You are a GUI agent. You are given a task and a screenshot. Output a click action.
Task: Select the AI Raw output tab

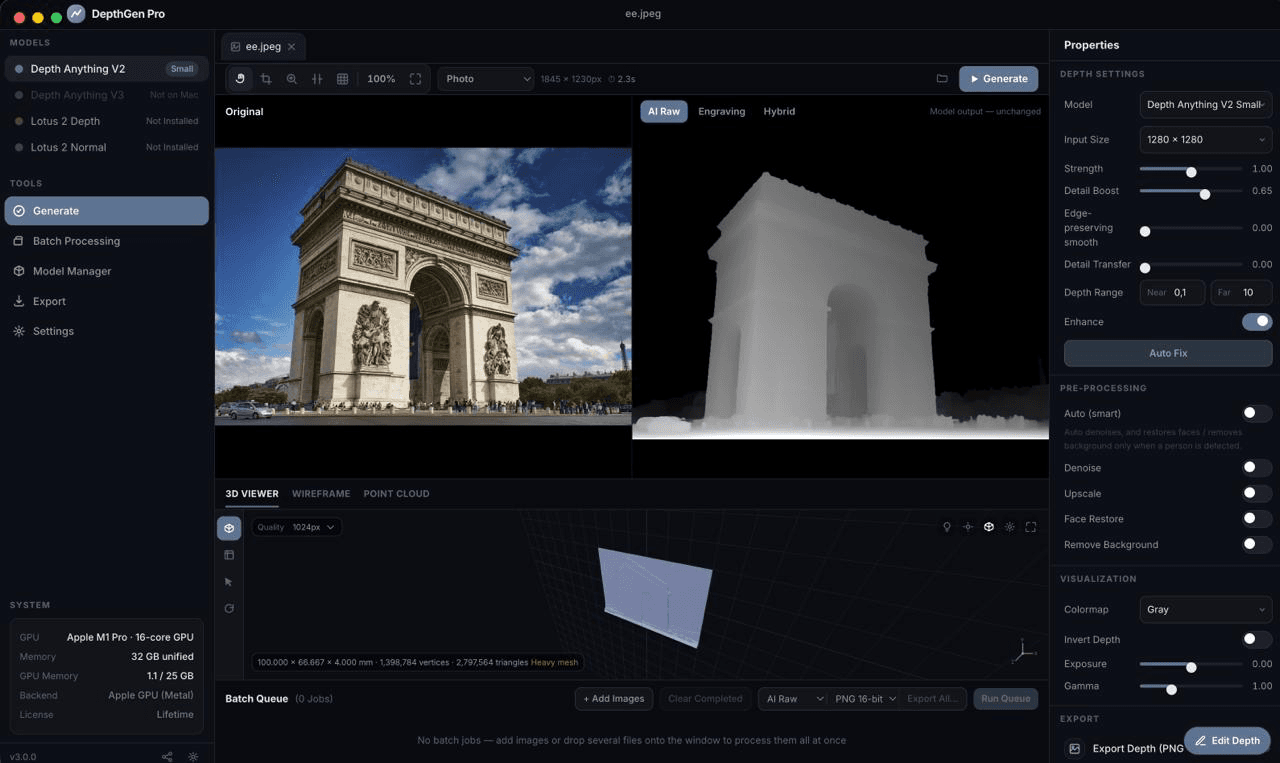click(664, 112)
